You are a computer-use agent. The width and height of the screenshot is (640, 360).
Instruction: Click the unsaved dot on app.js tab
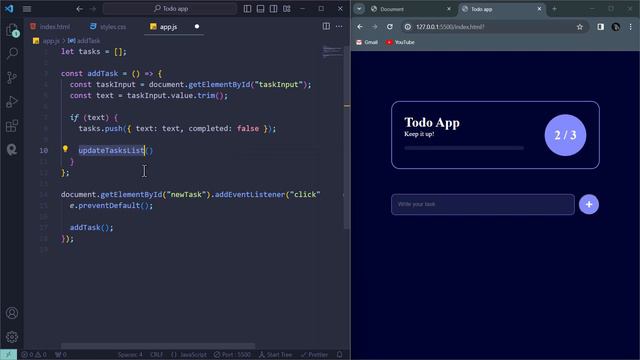point(197,27)
